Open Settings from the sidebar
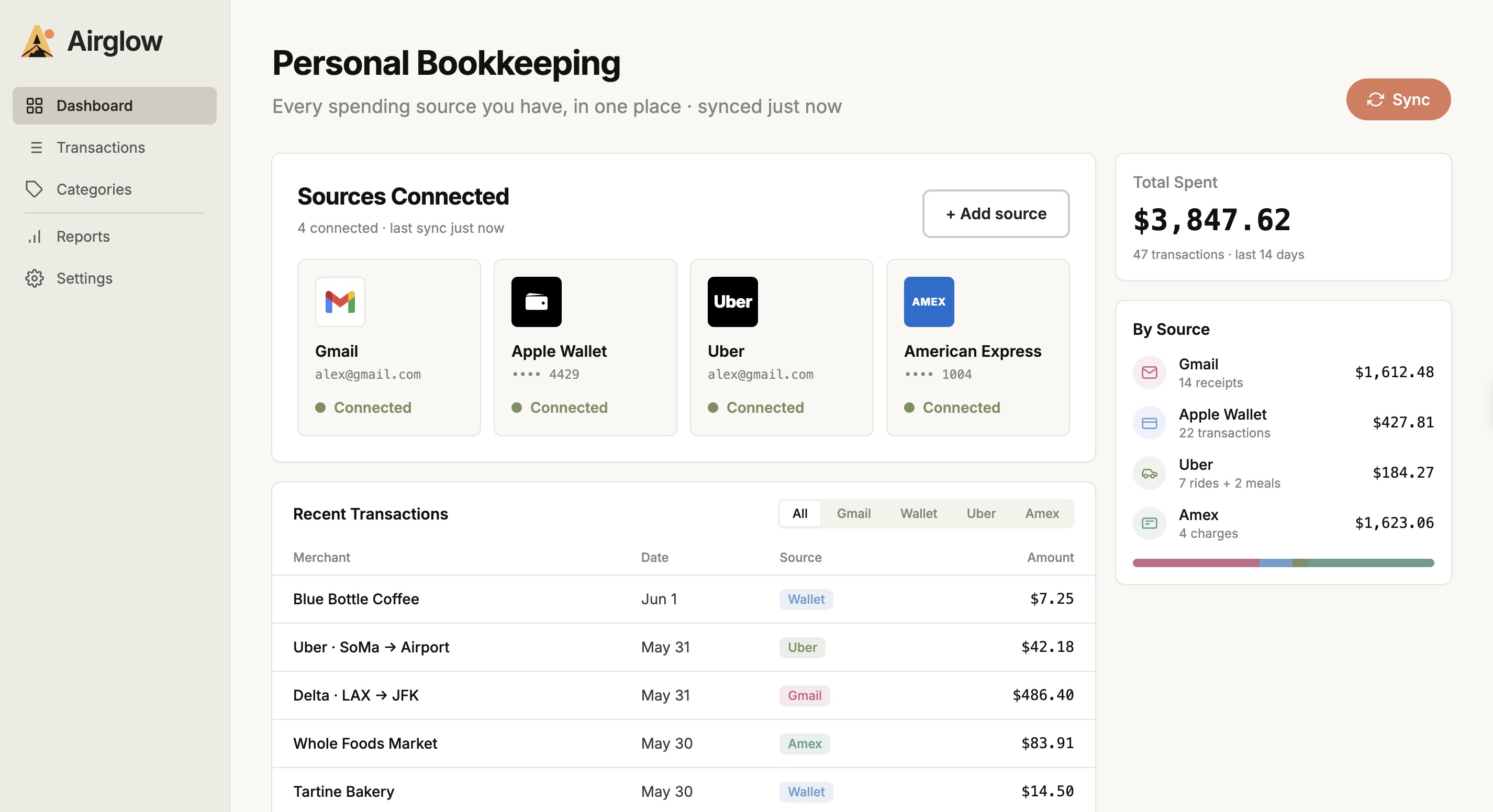 (x=115, y=278)
